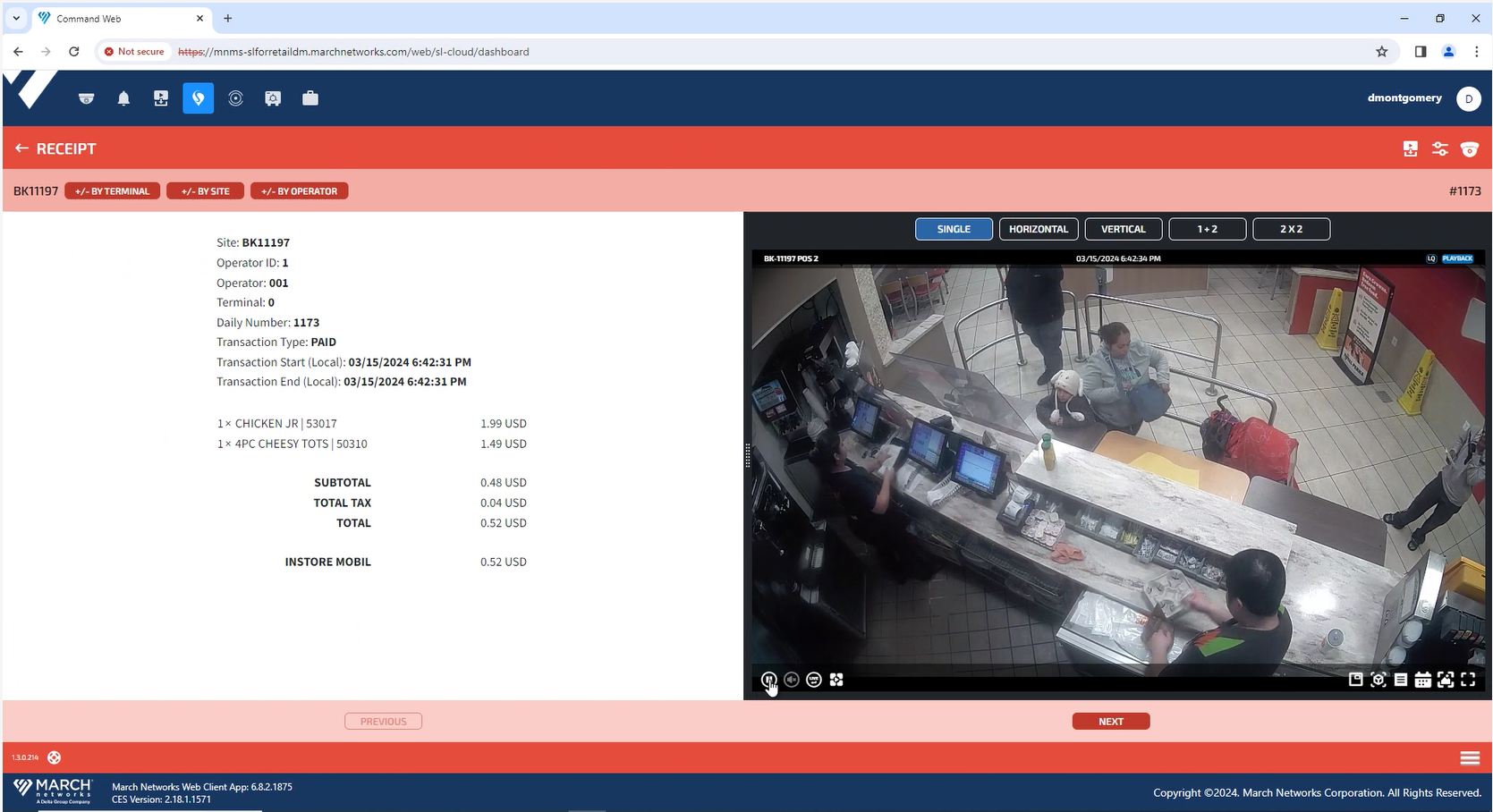This screenshot has height=812, width=1493.
Task: Open the alerts bell icon
Action: tap(123, 98)
